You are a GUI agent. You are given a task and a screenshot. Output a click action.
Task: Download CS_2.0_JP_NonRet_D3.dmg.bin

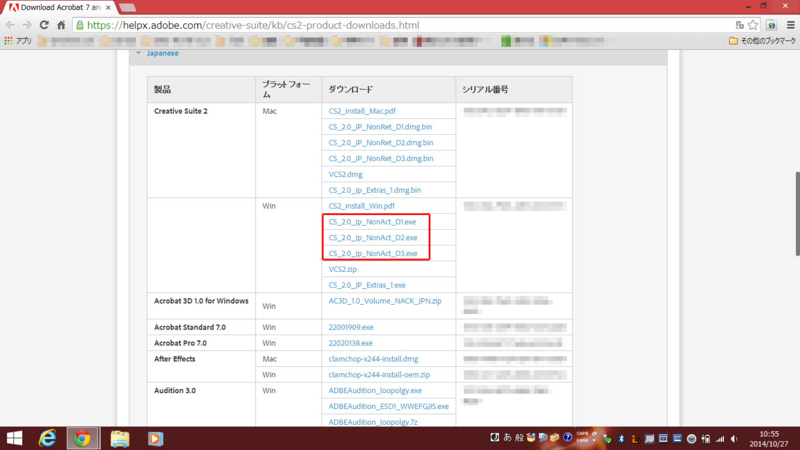click(x=381, y=158)
